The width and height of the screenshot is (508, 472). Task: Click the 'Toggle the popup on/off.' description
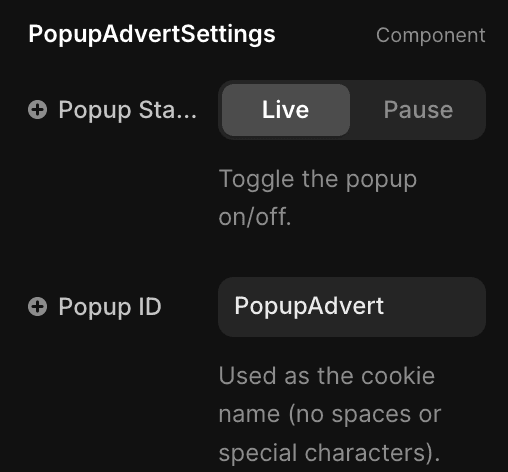coord(318,198)
